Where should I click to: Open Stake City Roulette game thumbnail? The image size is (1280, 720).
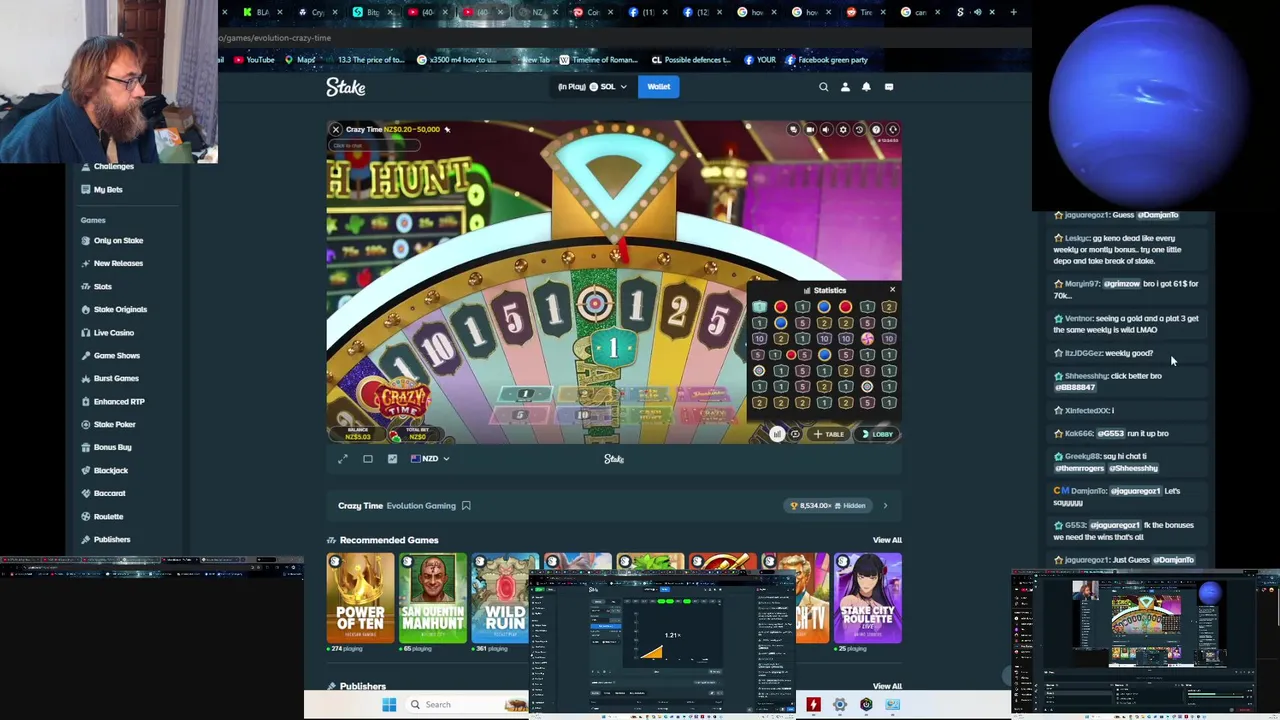click(868, 597)
